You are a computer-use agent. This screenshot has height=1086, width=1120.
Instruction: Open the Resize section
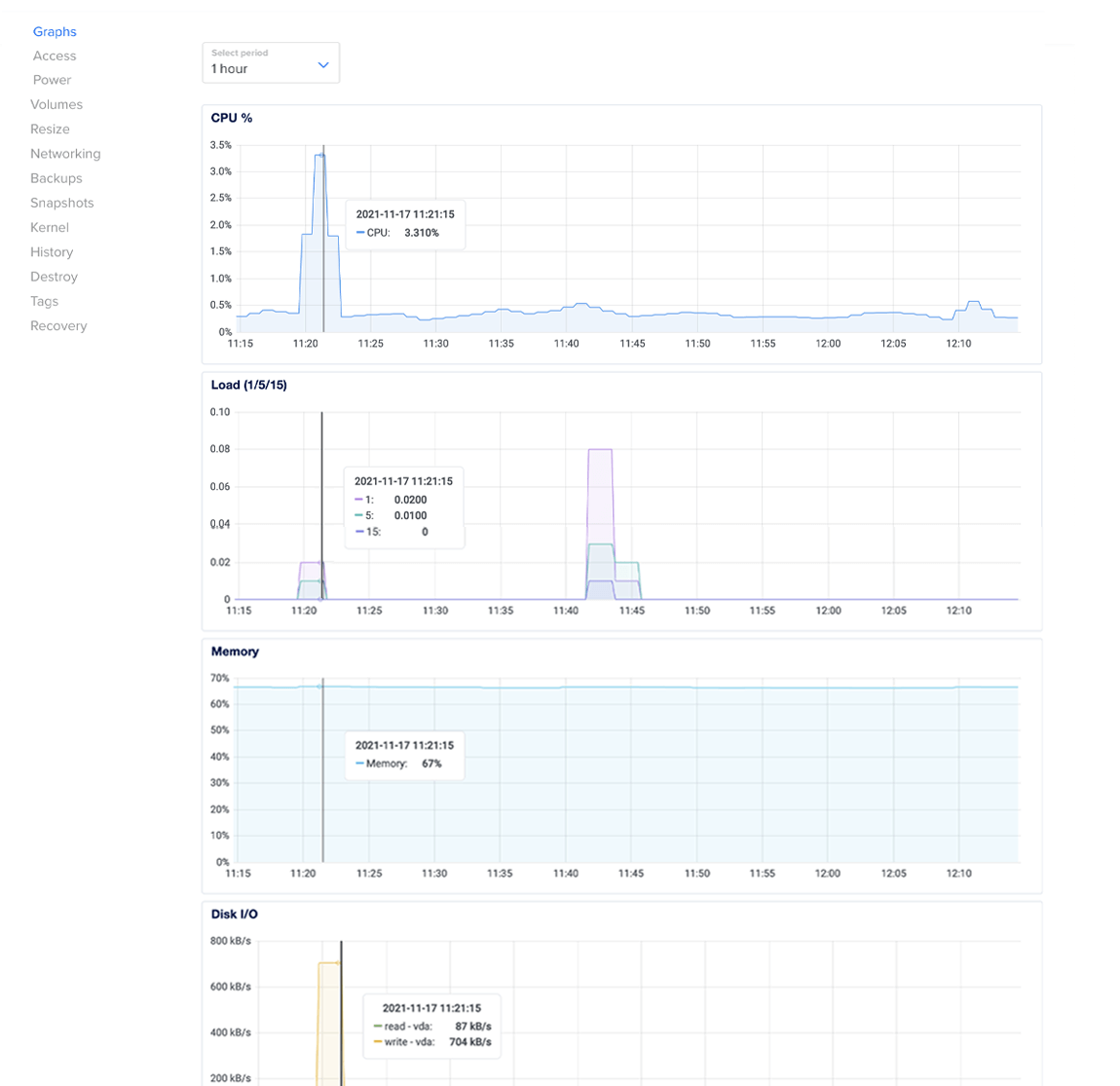pos(50,130)
